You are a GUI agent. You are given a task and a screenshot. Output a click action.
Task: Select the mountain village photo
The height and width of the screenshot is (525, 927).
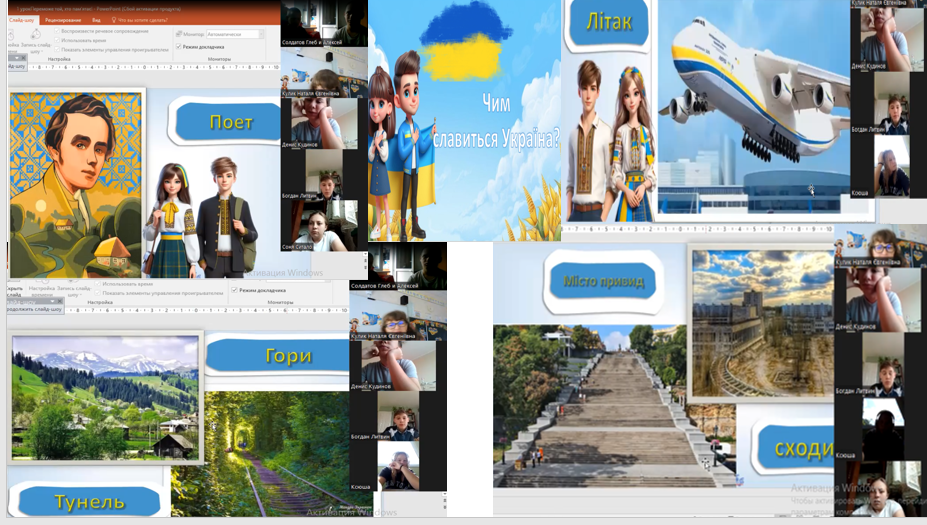pos(106,397)
